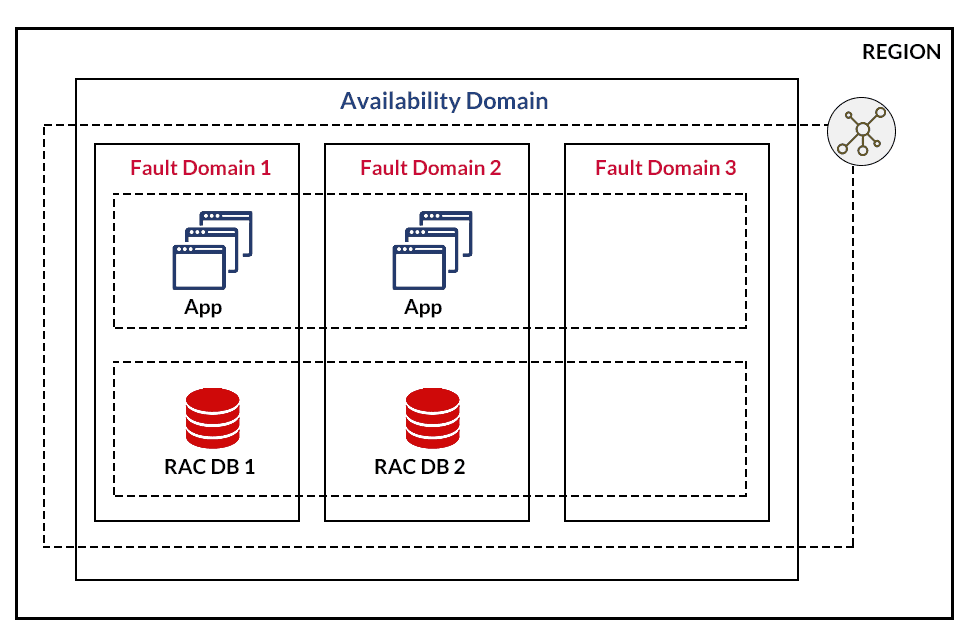Click the RAC DB 1 text label
Image resolution: width=971 pixels, height=629 pixels.
[210, 466]
